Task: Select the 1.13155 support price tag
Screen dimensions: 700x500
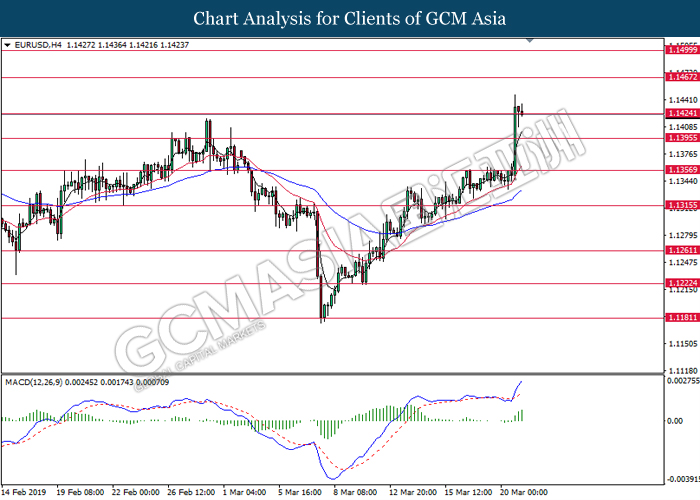Action: coord(682,205)
